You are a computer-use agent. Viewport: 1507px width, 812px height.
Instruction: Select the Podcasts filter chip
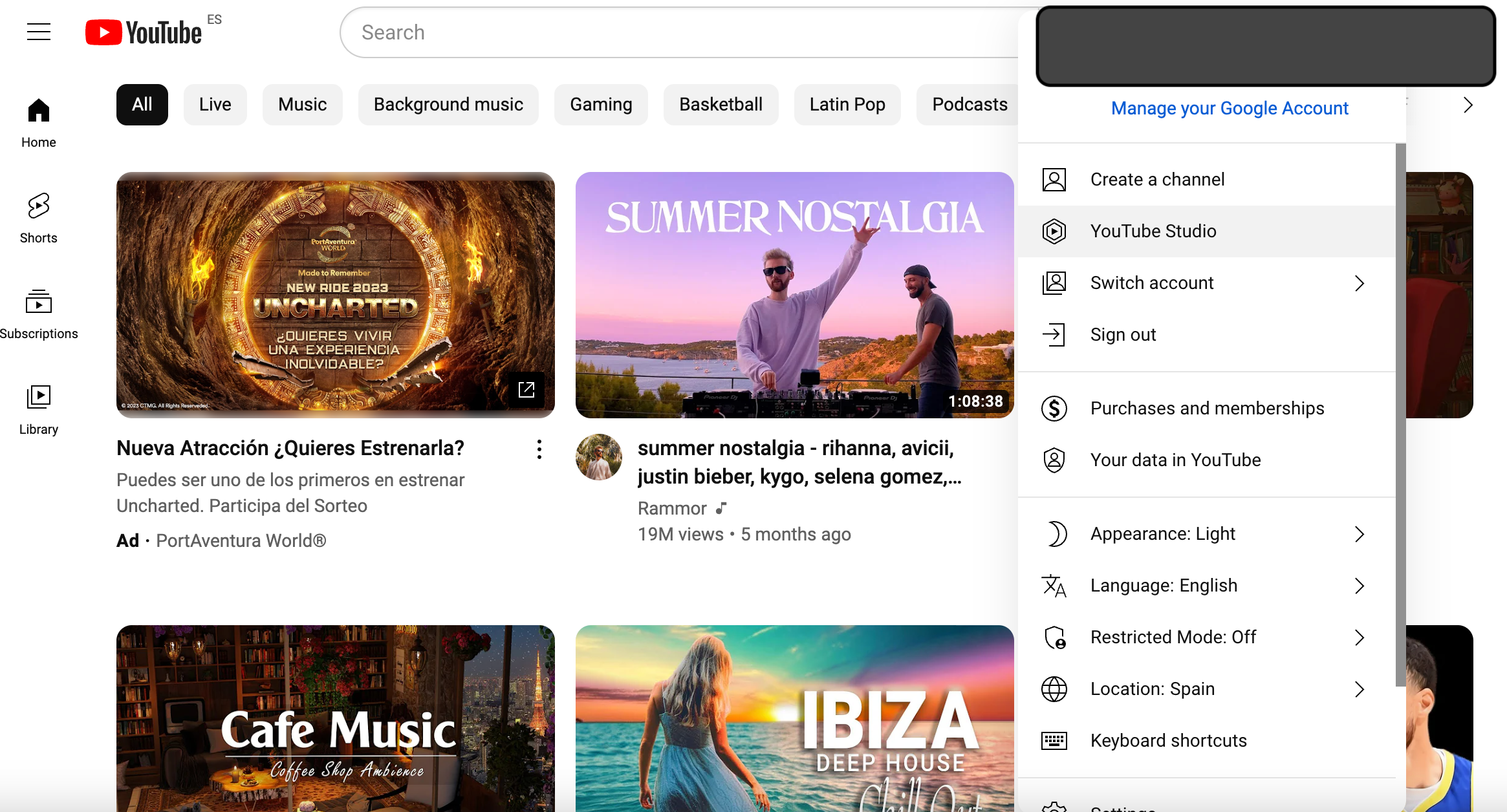click(x=968, y=105)
